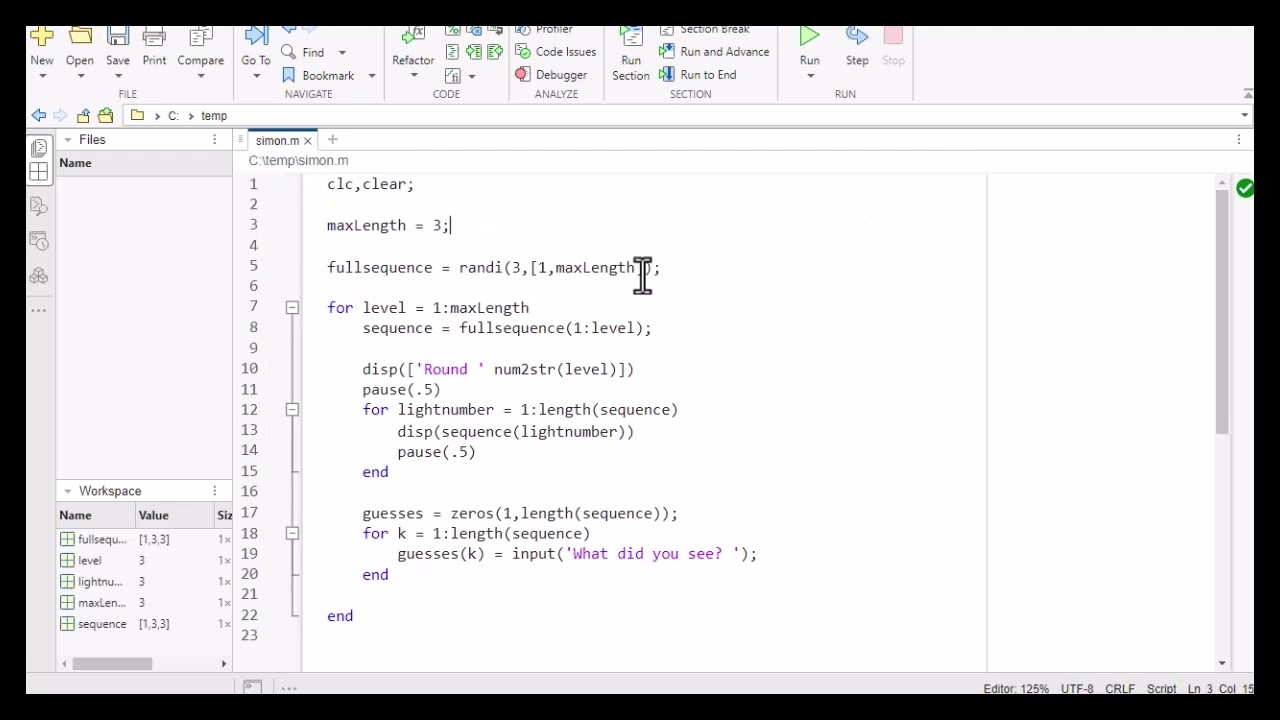Open the Debugger tool
The width and height of the screenshot is (1280, 720).
click(x=551, y=75)
